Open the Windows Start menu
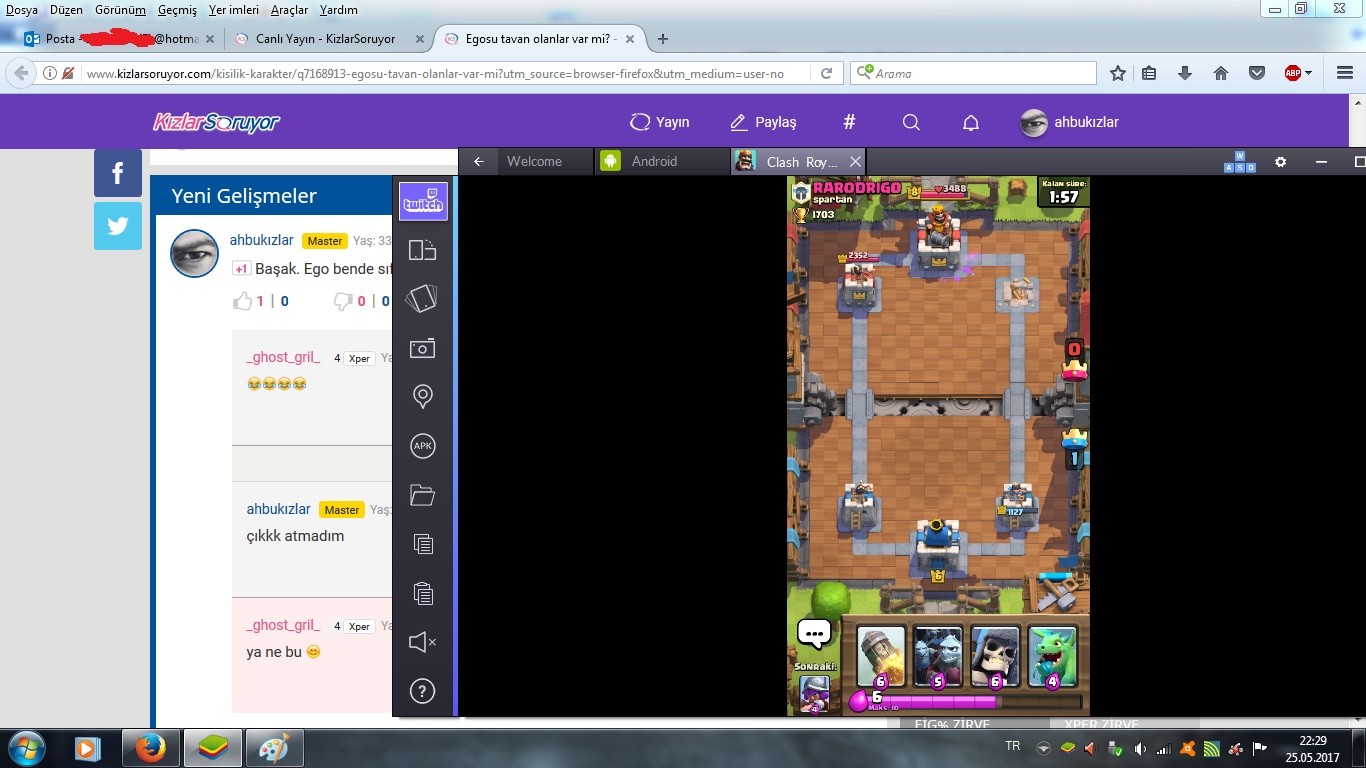 point(25,747)
